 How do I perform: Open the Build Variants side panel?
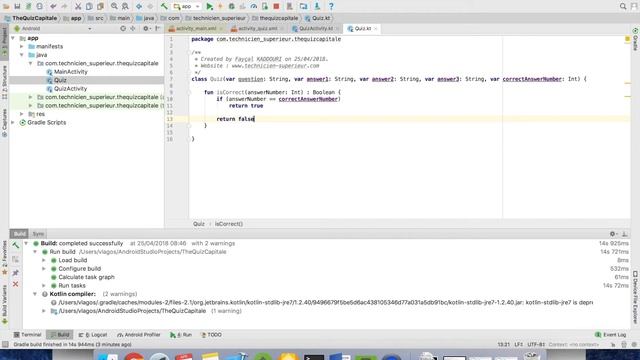[4, 304]
